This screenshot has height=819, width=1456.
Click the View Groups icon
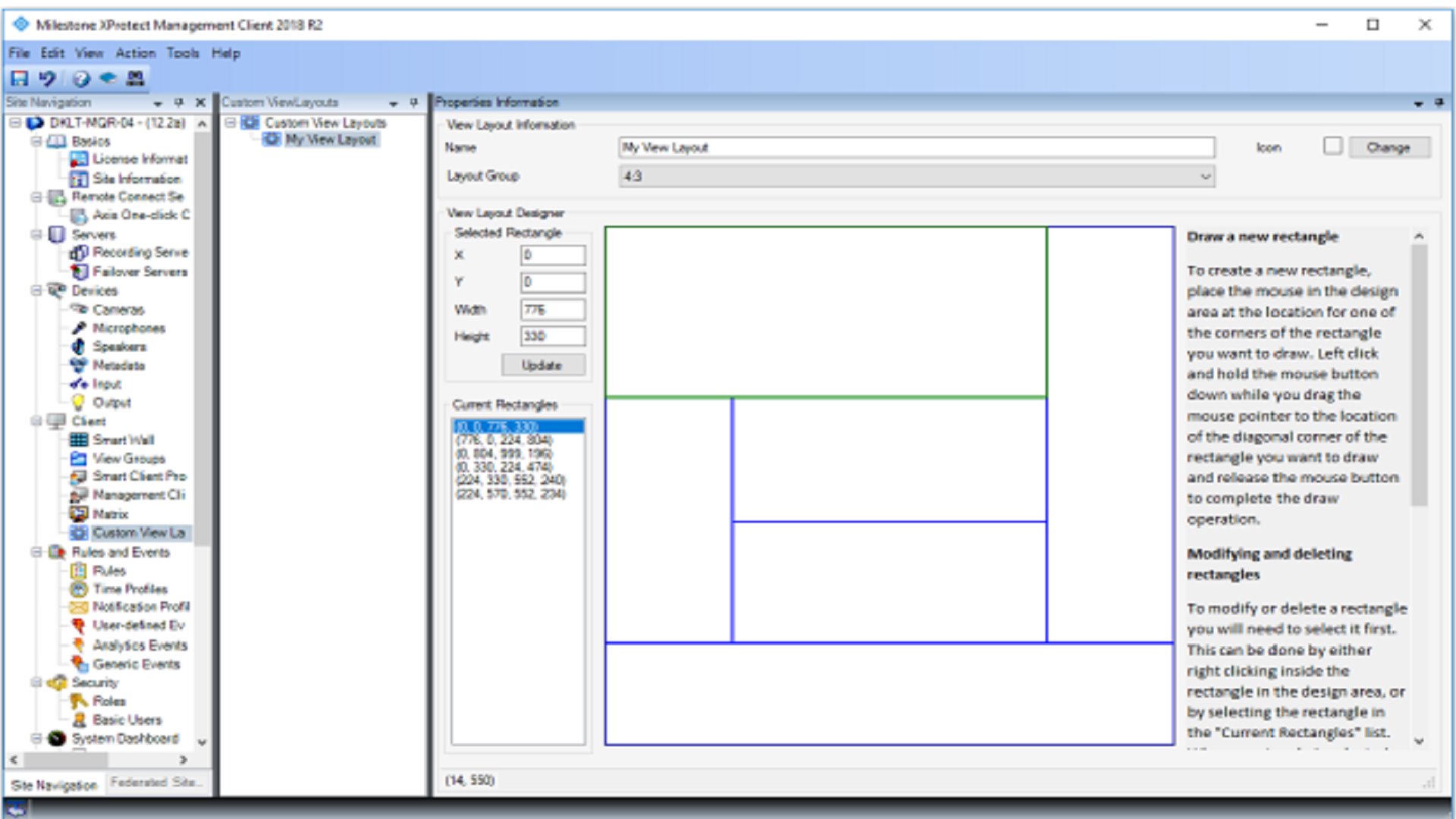(79, 459)
